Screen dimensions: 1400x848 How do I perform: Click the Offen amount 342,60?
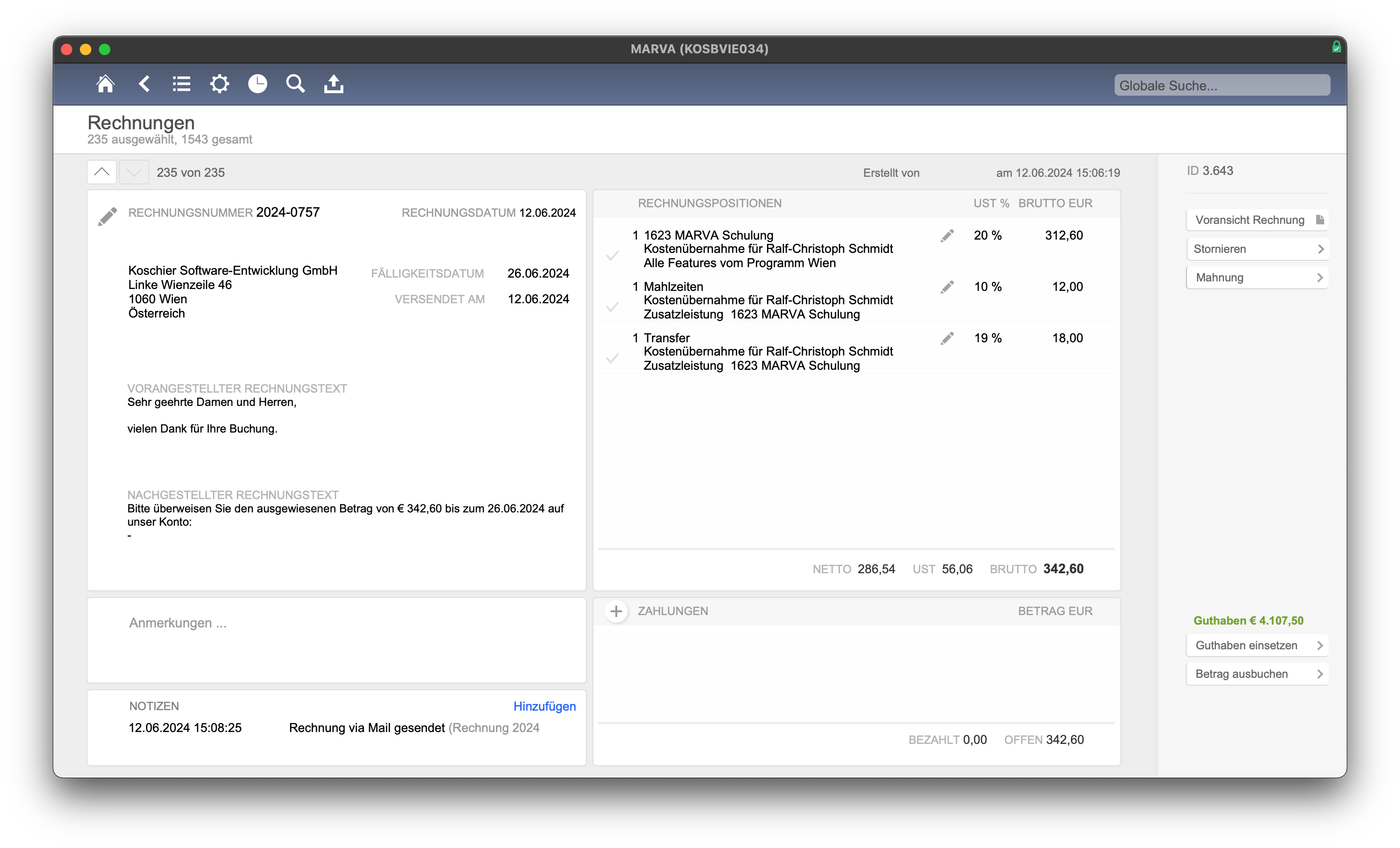[1065, 740]
